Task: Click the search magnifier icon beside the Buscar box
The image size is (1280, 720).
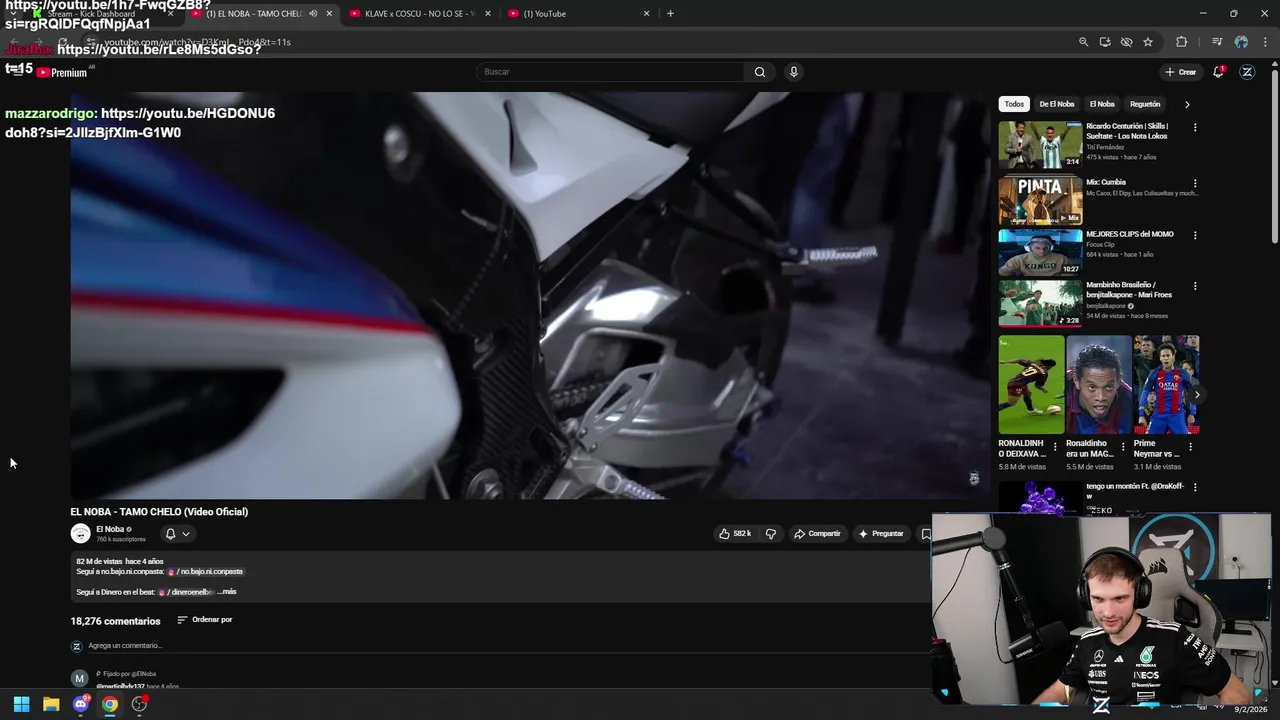Action: (x=760, y=72)
